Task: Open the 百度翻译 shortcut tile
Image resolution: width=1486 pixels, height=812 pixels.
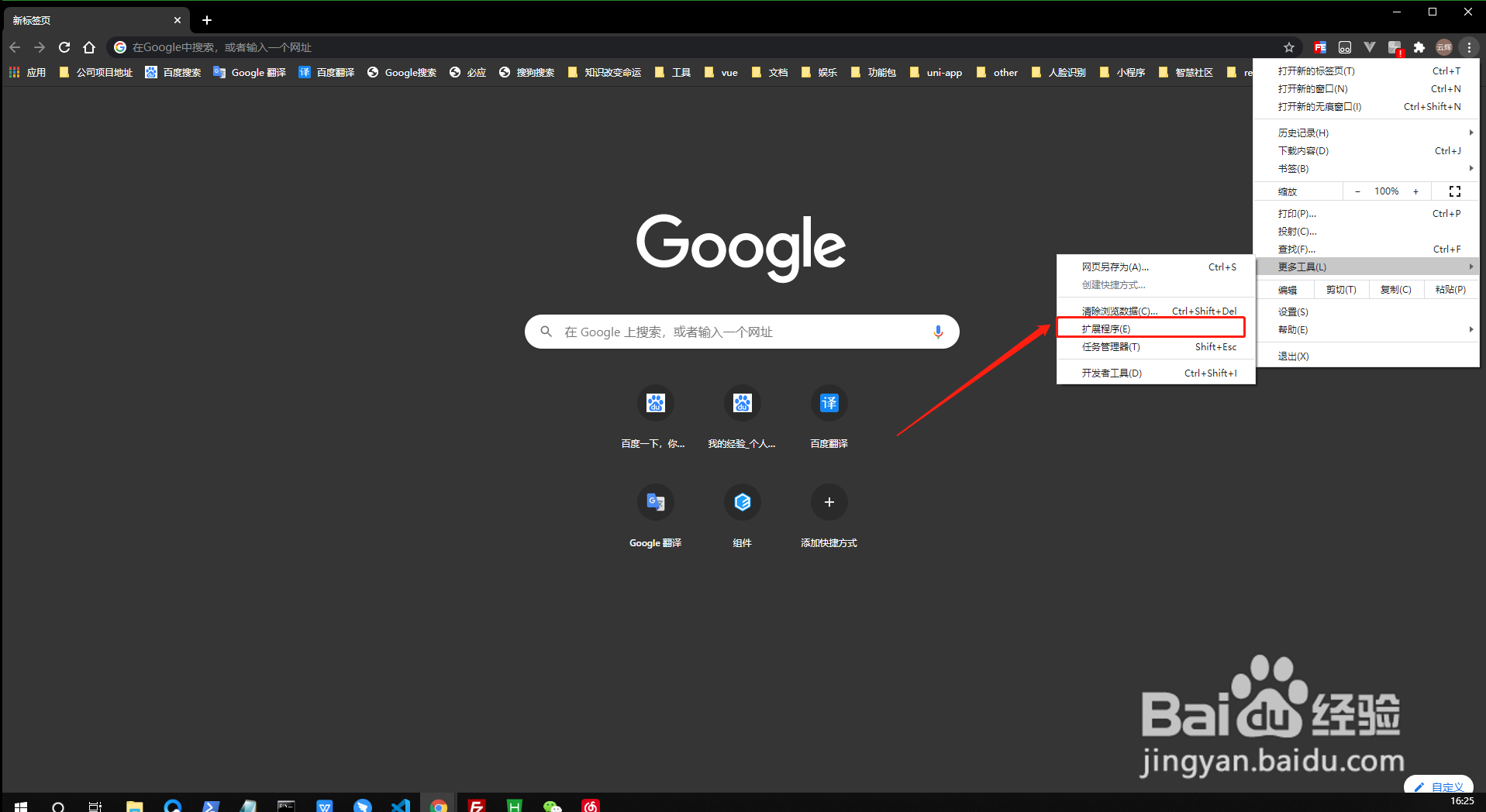Action: (829, 417)
